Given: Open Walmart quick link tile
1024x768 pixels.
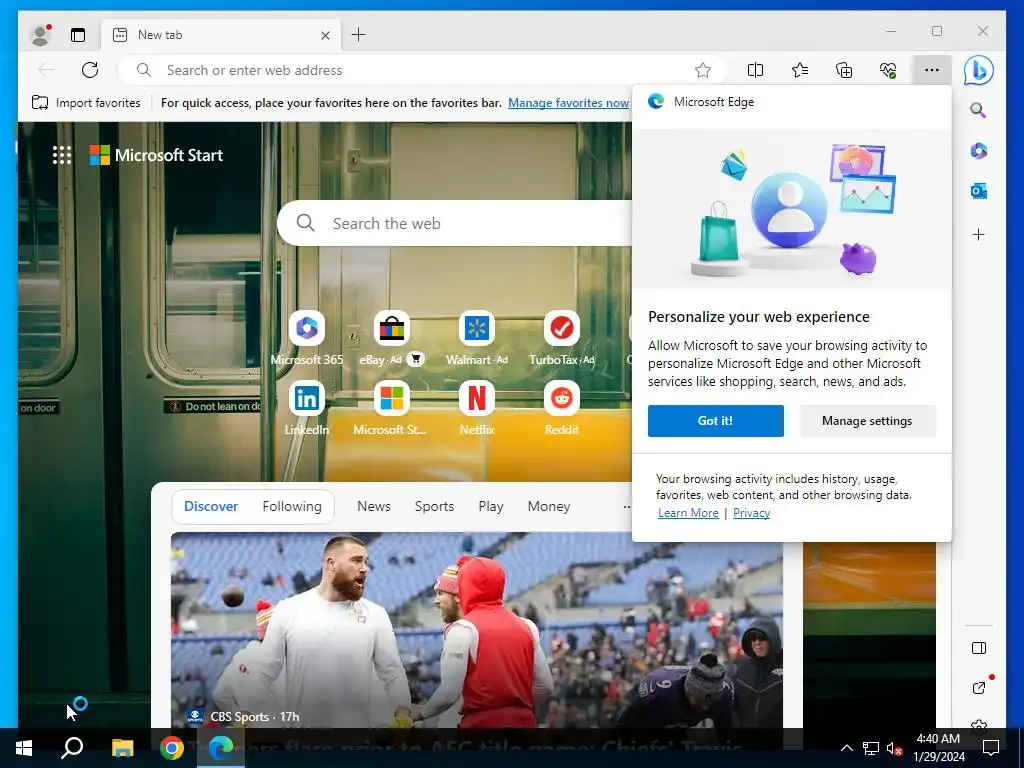Looking at the screenshot, I should (477, 338).
